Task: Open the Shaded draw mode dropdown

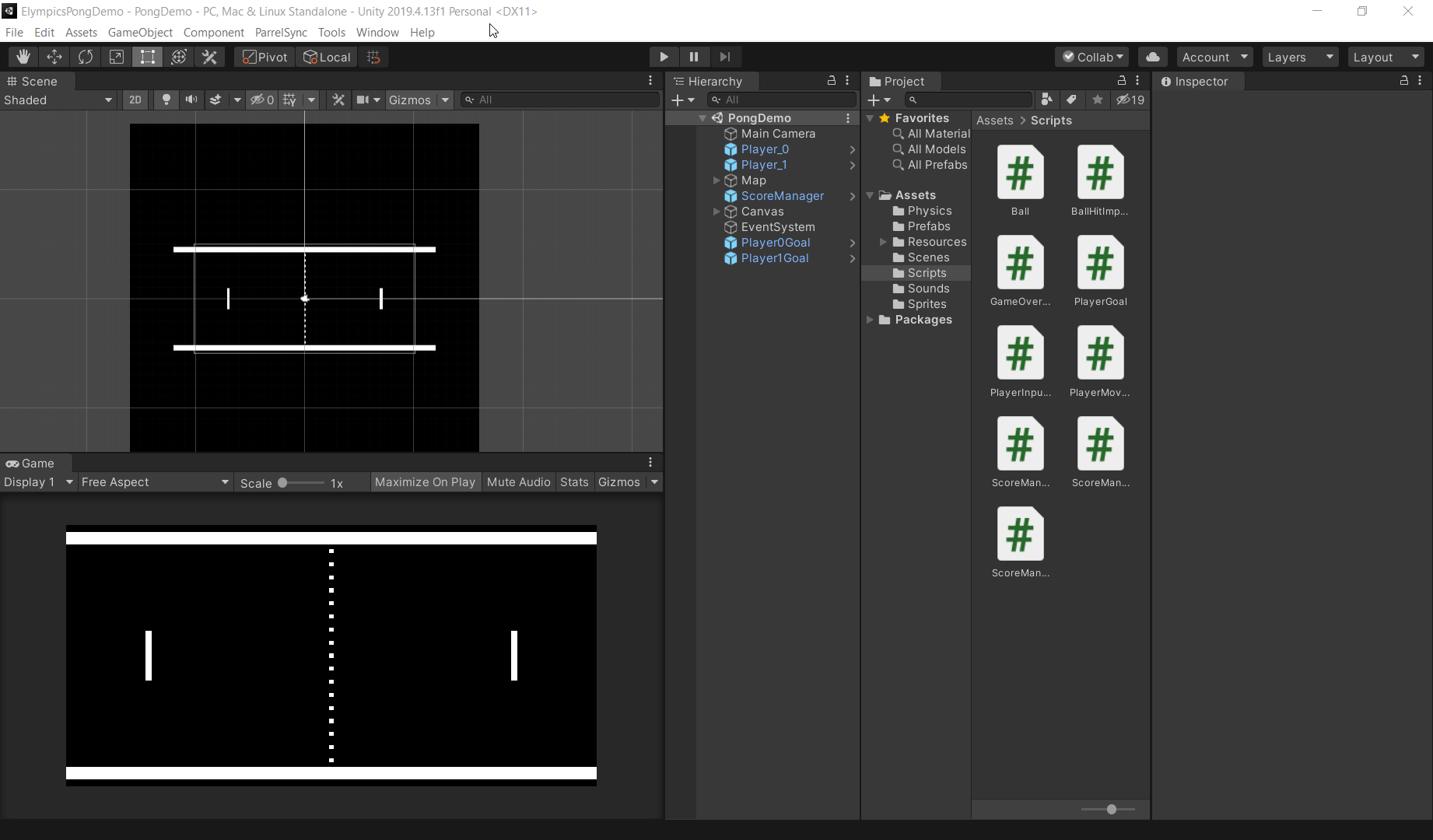Action: (x=58, y=100)
